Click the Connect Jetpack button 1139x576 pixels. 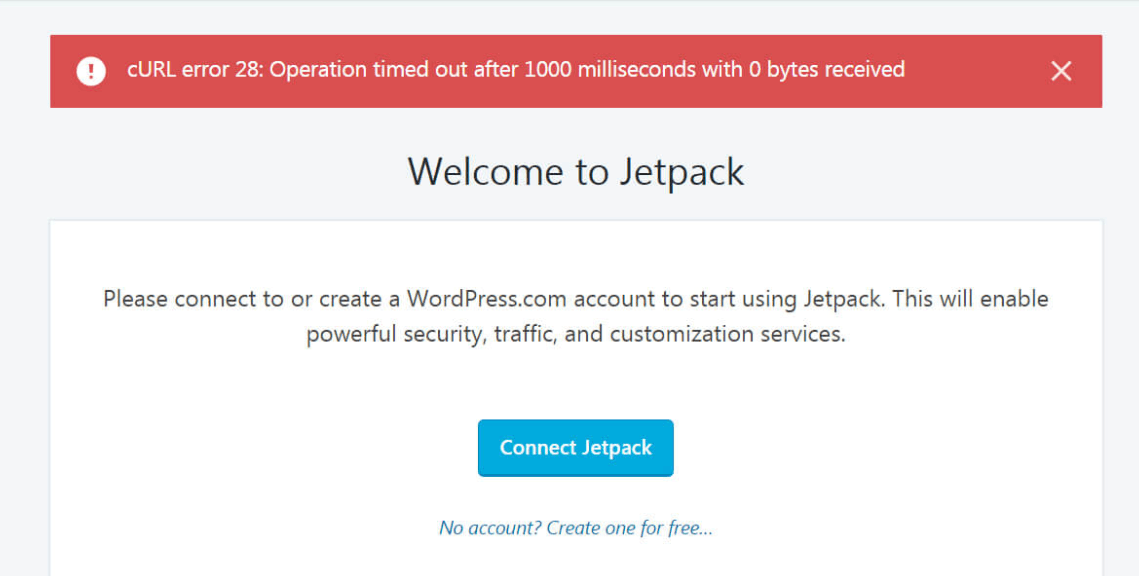pyautogui.click(x=576, y=448)
